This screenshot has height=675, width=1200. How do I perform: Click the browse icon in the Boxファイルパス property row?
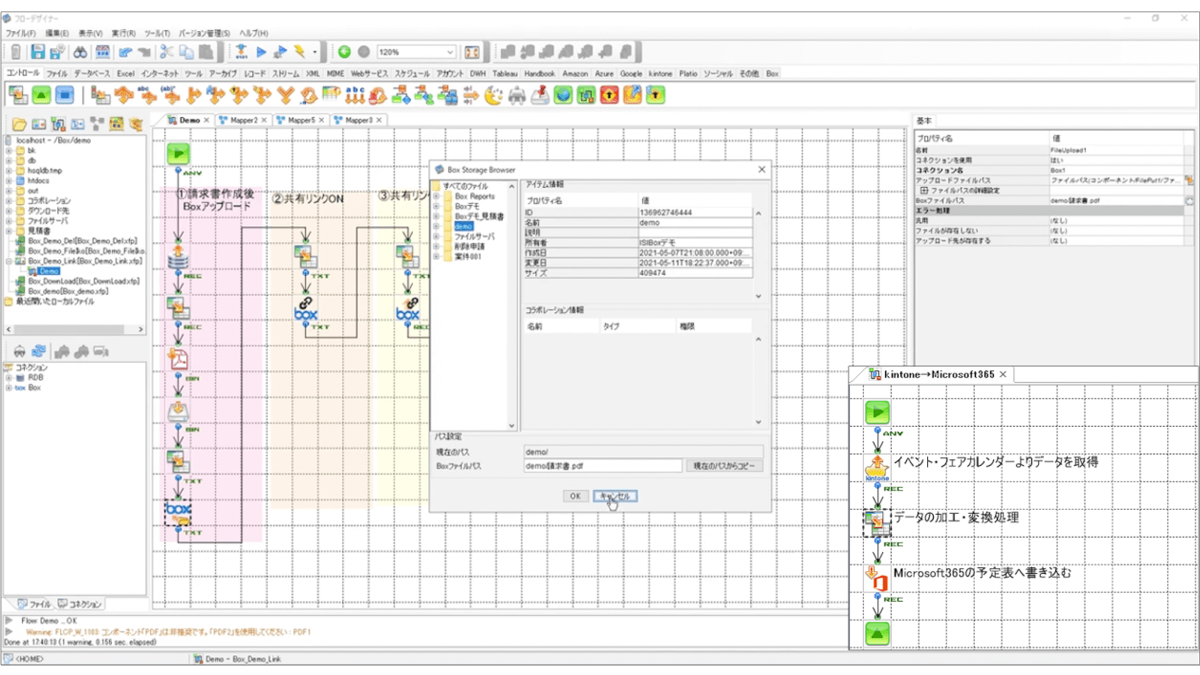coord(1190,201)
